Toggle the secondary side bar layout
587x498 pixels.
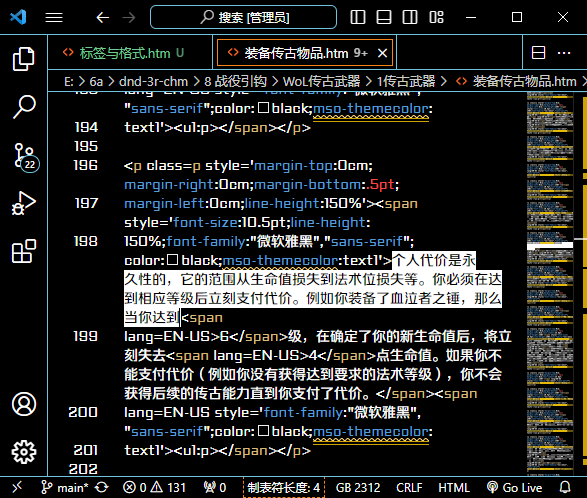coord(410,17)
